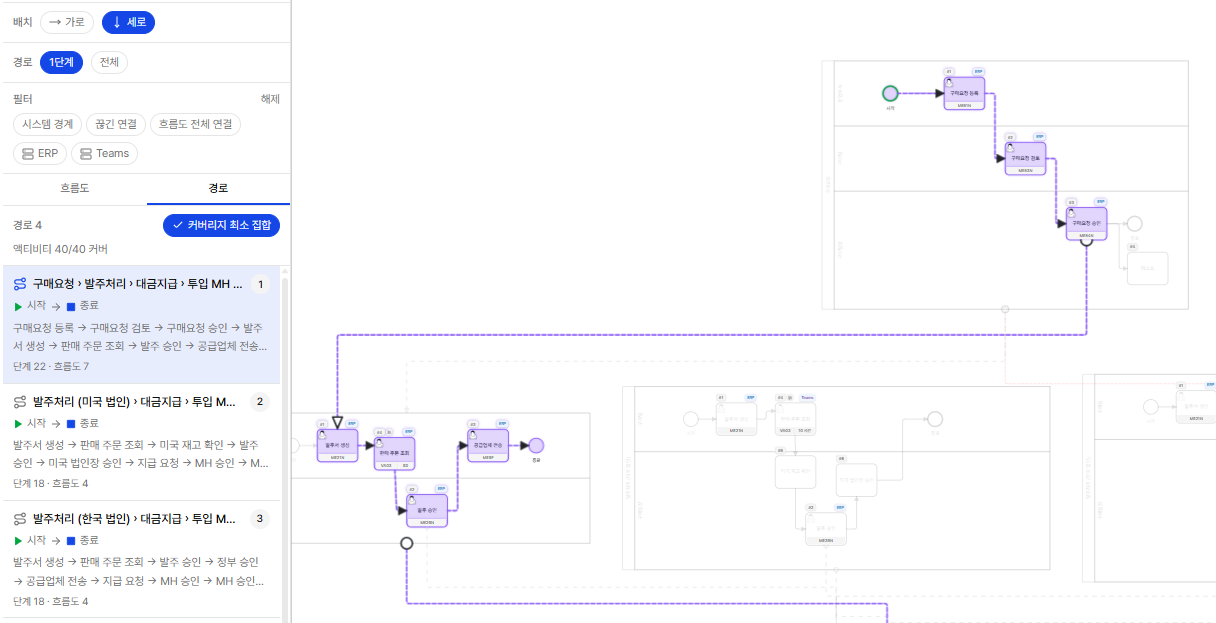Switch layout to 가로 (horizontal)

click(x=67, y=22)
